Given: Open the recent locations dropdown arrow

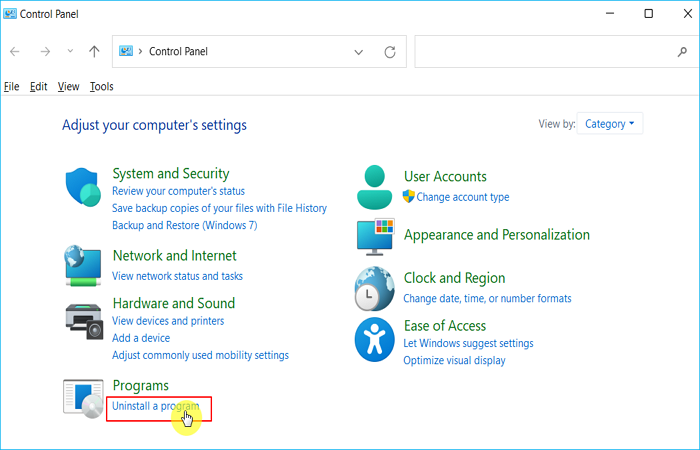Looking at the screenshot, I should click(x=70, y=51).
